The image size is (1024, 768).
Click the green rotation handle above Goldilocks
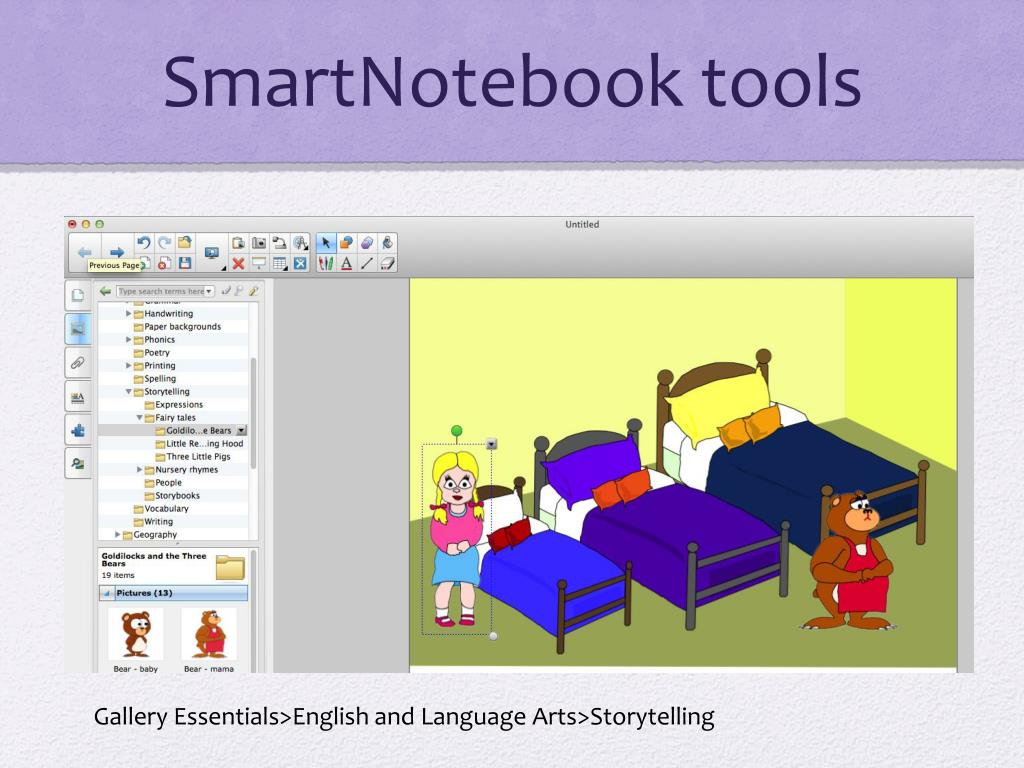pos(456,430)
